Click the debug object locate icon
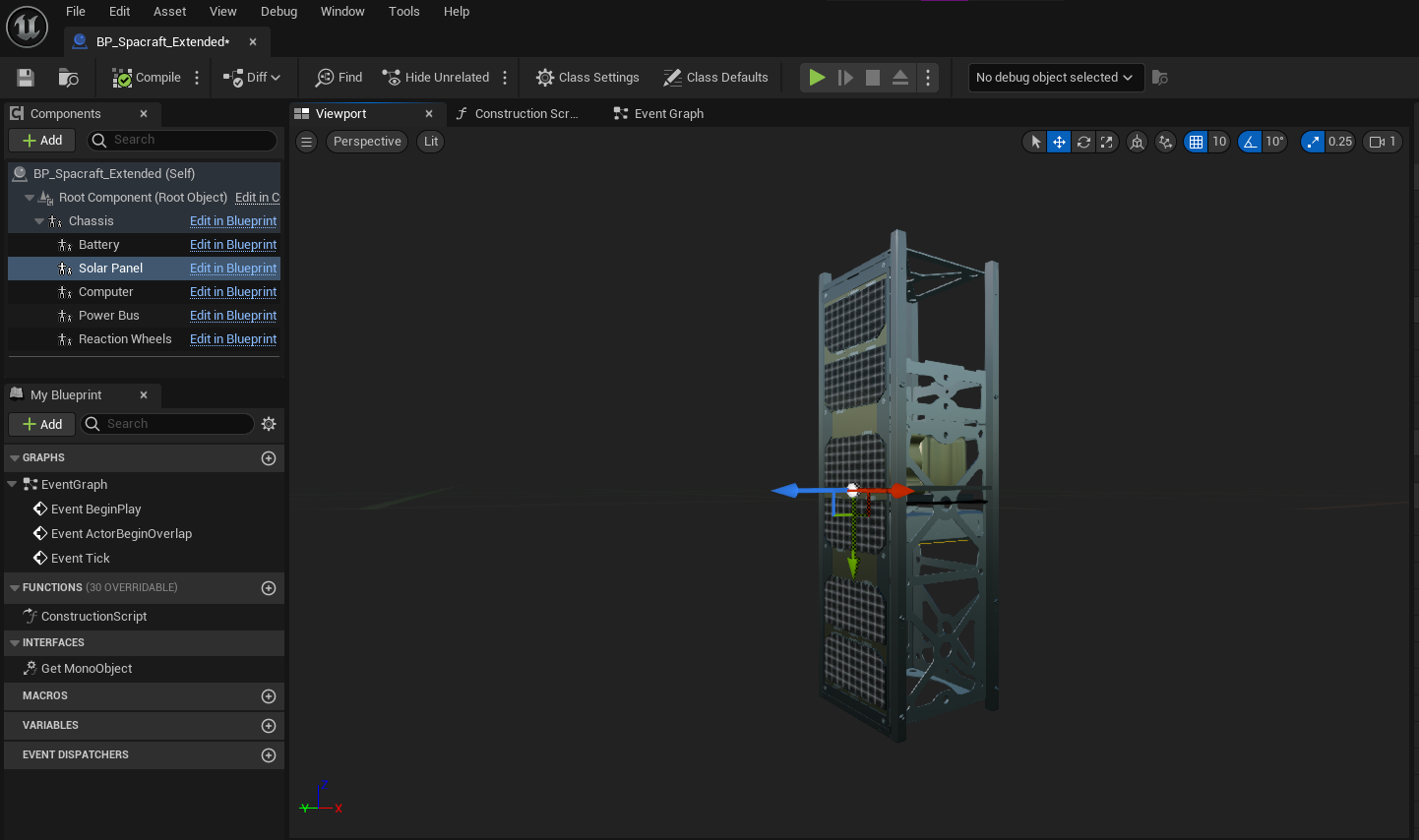Screen dimensions: 1419x840 (x=1160, y=78)
